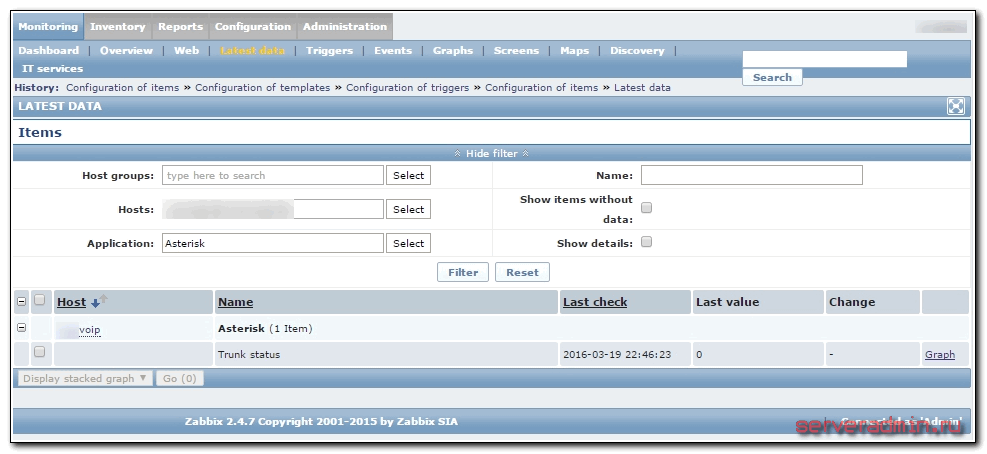Viewport: 987px width, 454px height.
Task: Open Graph link for Trunk status
Action: tap(939, 354)
